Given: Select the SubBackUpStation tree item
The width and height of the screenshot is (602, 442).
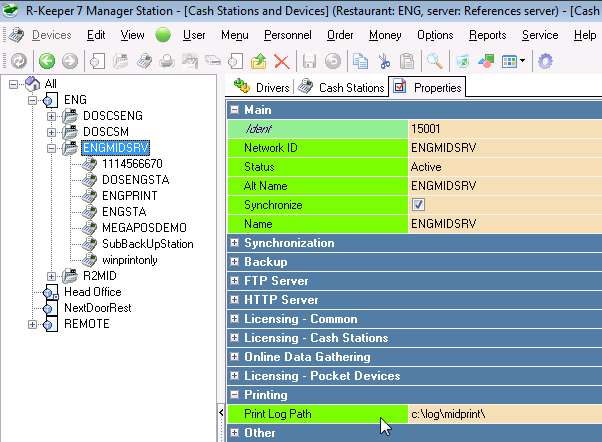Looking at the screenshot, I should click(x=147, y=244).
